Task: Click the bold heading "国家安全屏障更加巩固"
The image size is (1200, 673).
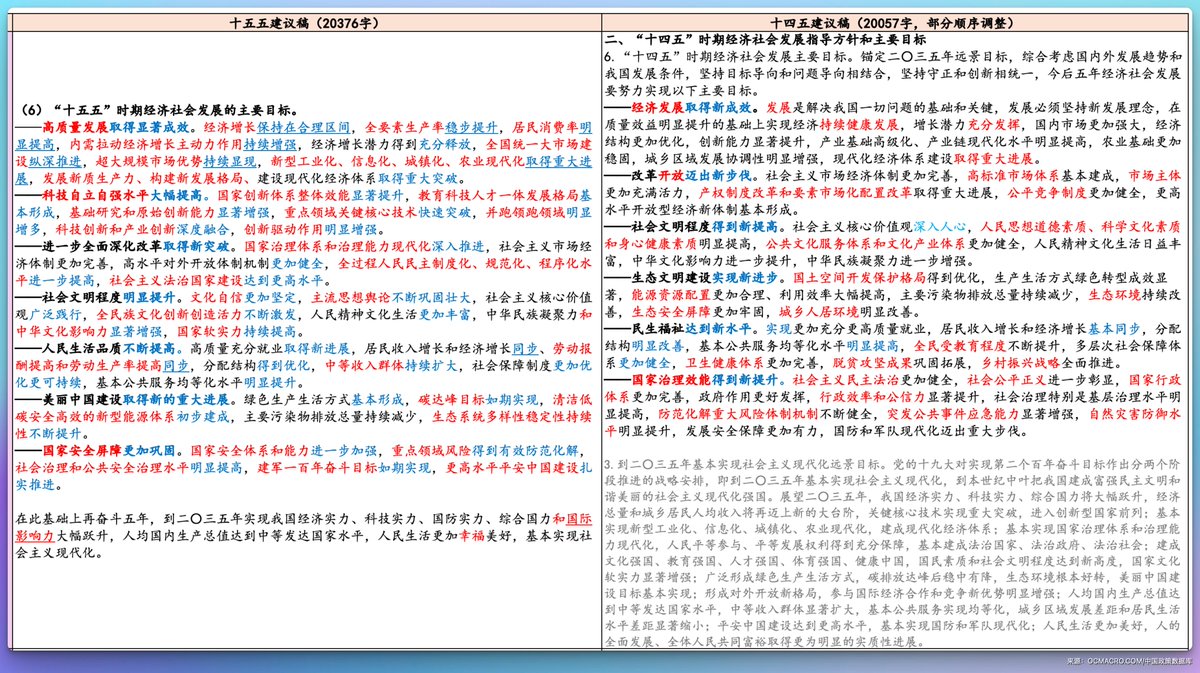Action: pyautogui.click(x=108, y=450)
